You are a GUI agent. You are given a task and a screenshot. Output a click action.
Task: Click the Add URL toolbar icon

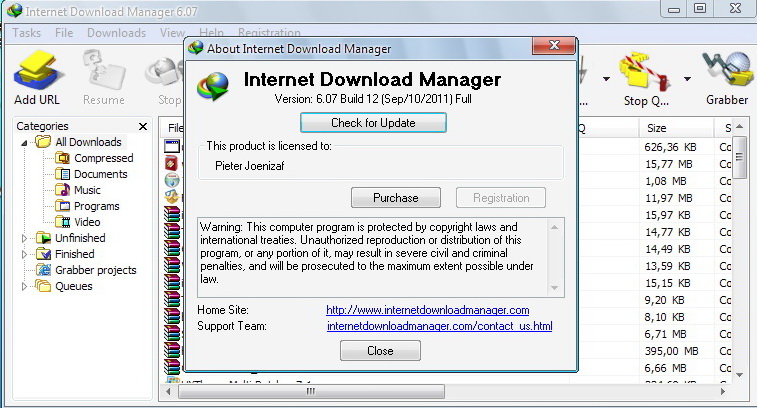(38, 71)
